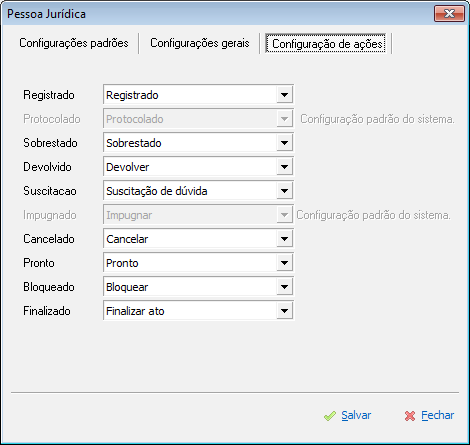Close the Pessoa Jurídica window
This screenshot has height=445, width=470.
click(x=449, y=14)
